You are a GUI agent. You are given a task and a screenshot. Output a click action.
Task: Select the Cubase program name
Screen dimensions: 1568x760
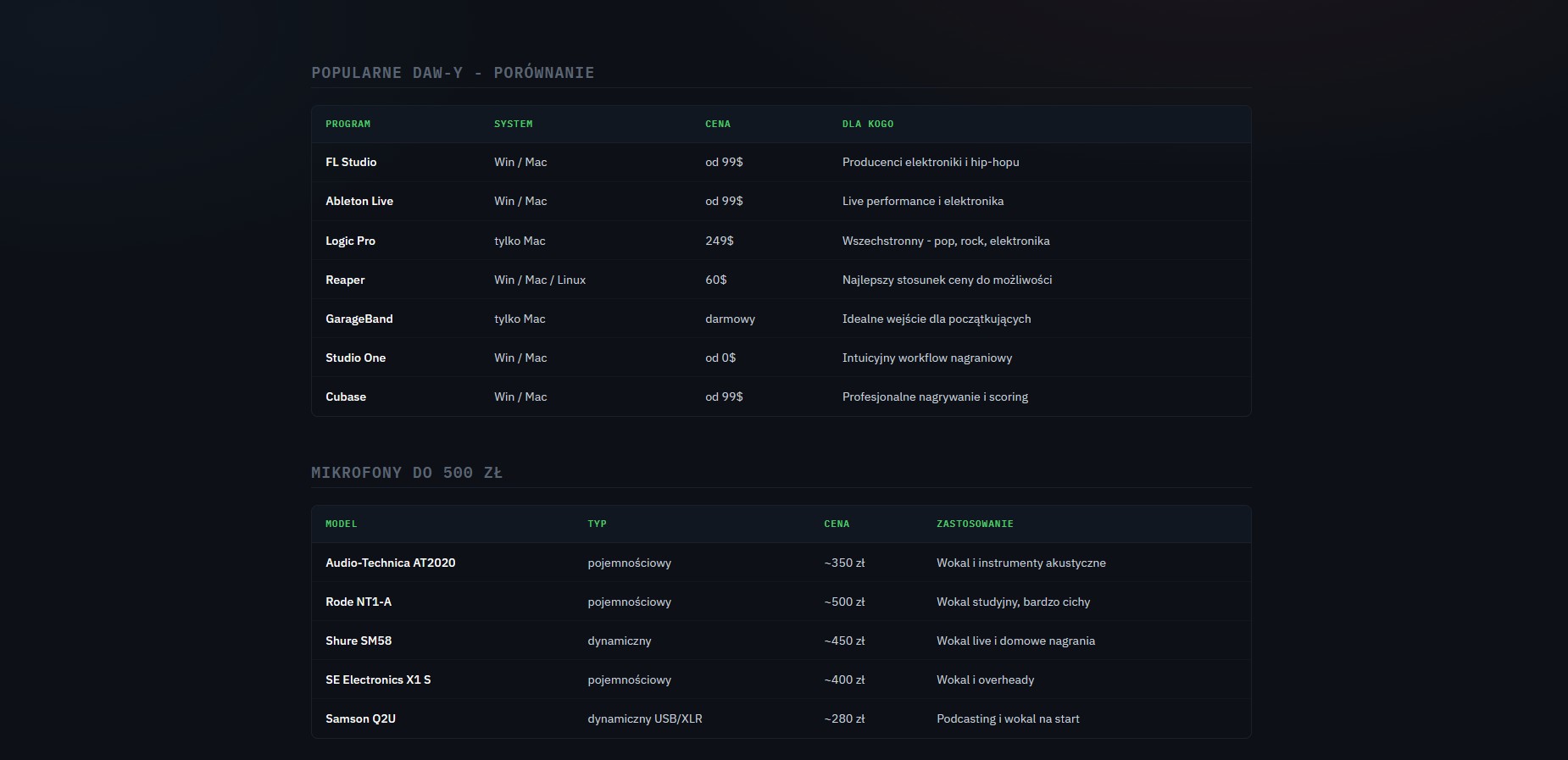point(346,397)
